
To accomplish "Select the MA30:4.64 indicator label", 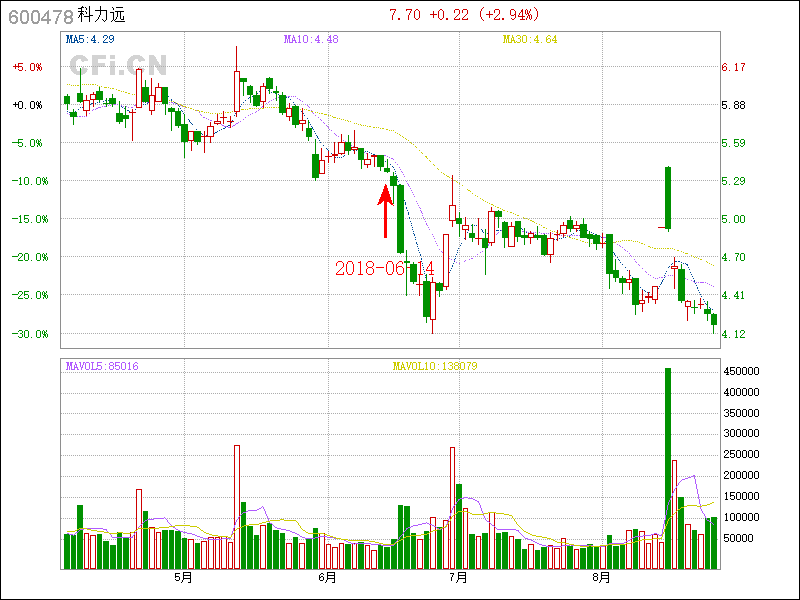I will (529, 39).
